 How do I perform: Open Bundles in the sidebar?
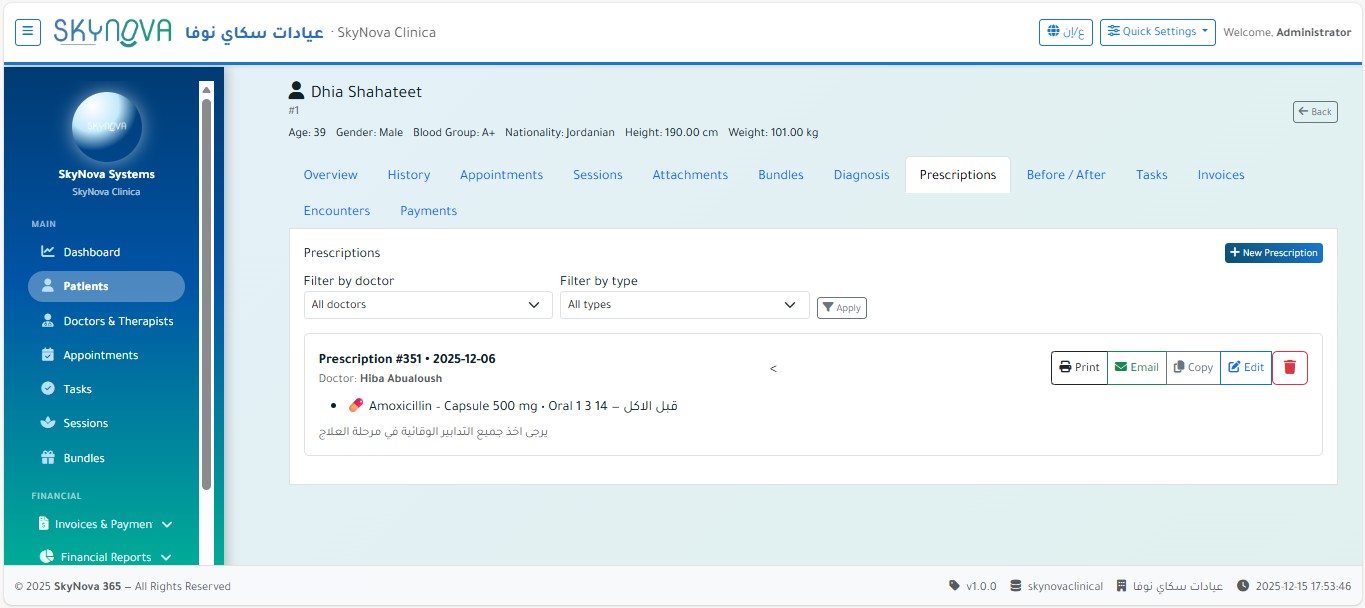84,458
